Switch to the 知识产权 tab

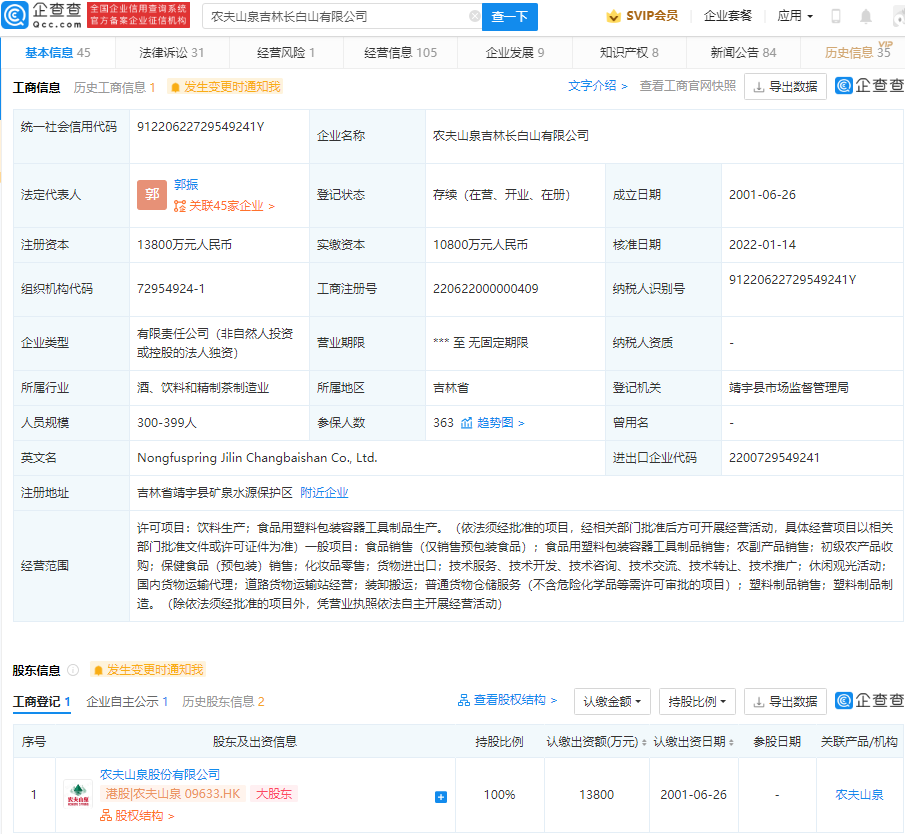pos(629,53)
